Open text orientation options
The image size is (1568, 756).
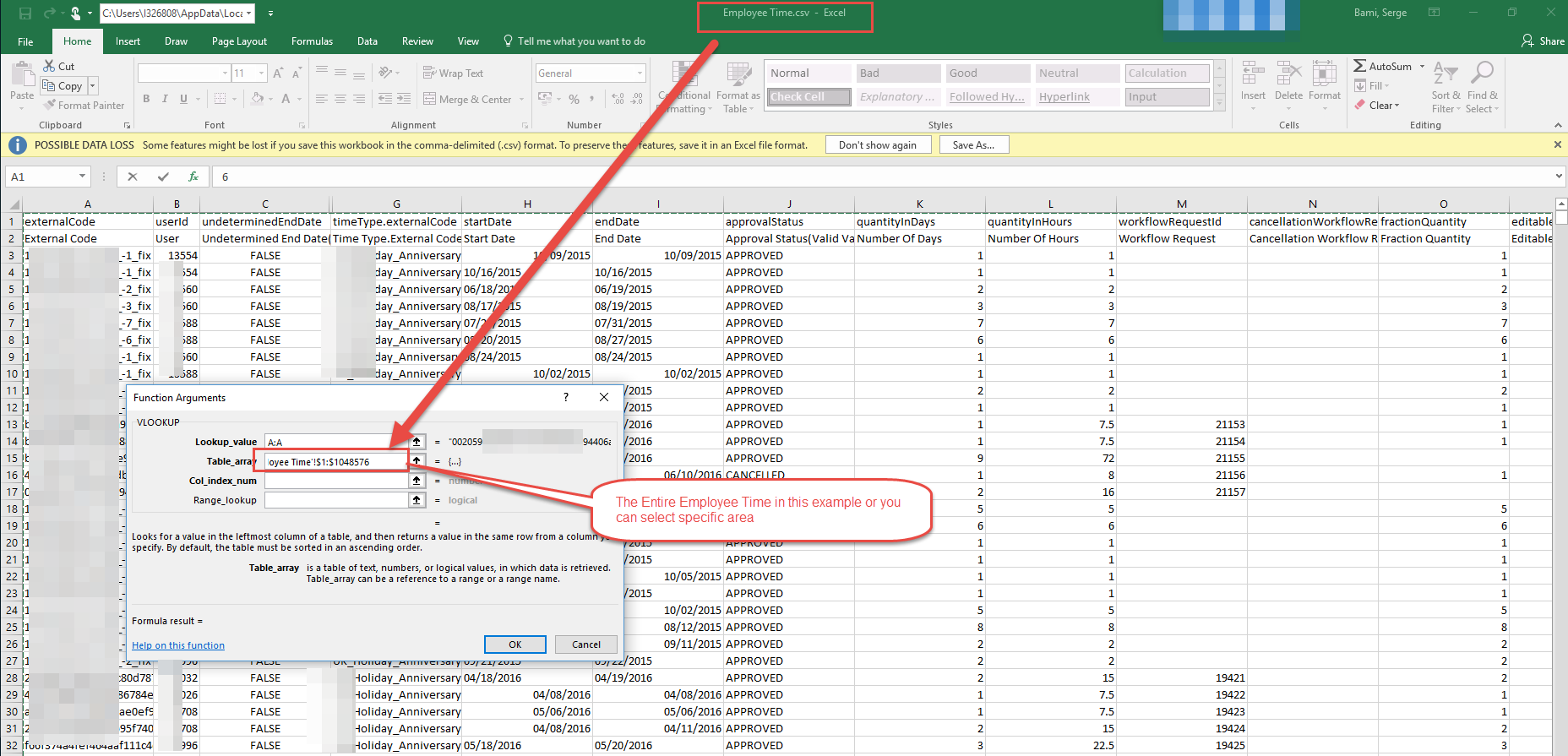(x=389, y=73)
